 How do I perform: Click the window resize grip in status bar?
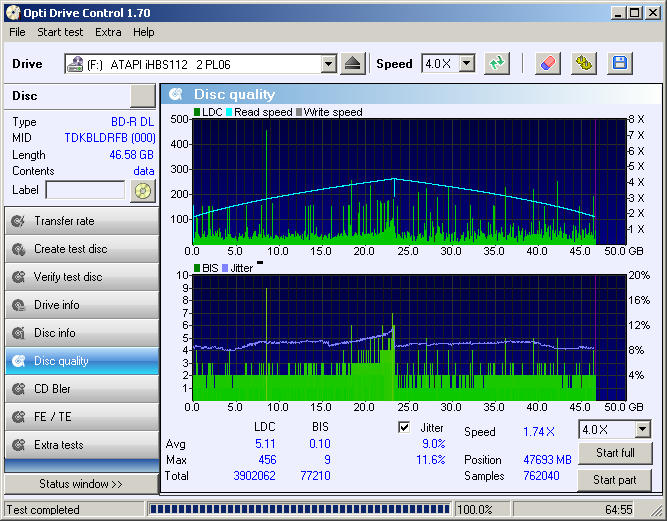click(655, 510)
